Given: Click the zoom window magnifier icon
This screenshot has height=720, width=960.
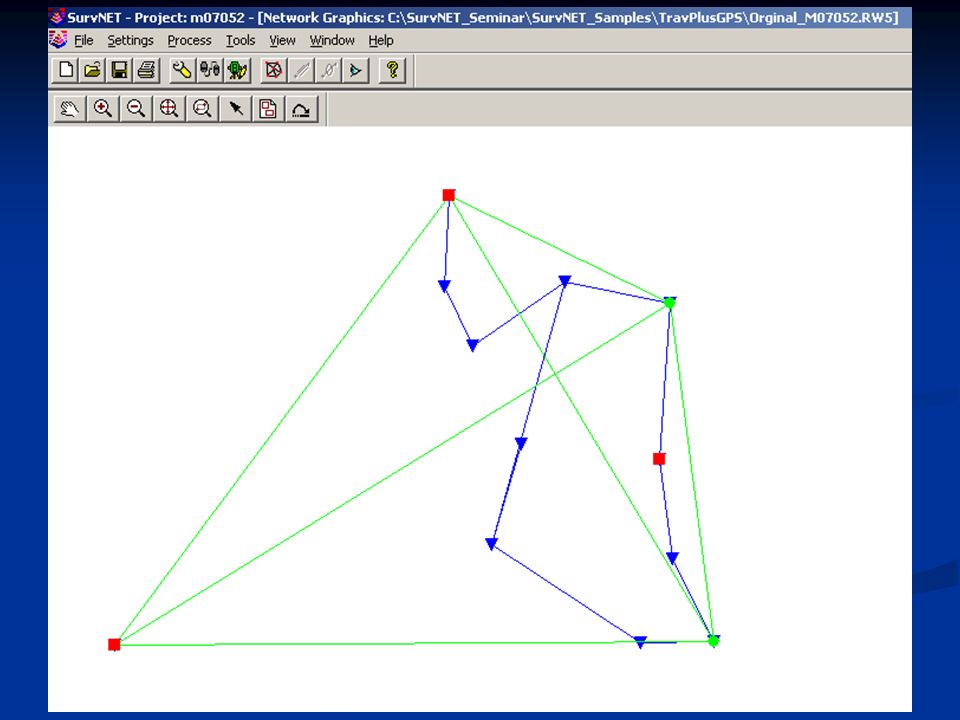Looking at the screenshot, I should coord(202,109).
